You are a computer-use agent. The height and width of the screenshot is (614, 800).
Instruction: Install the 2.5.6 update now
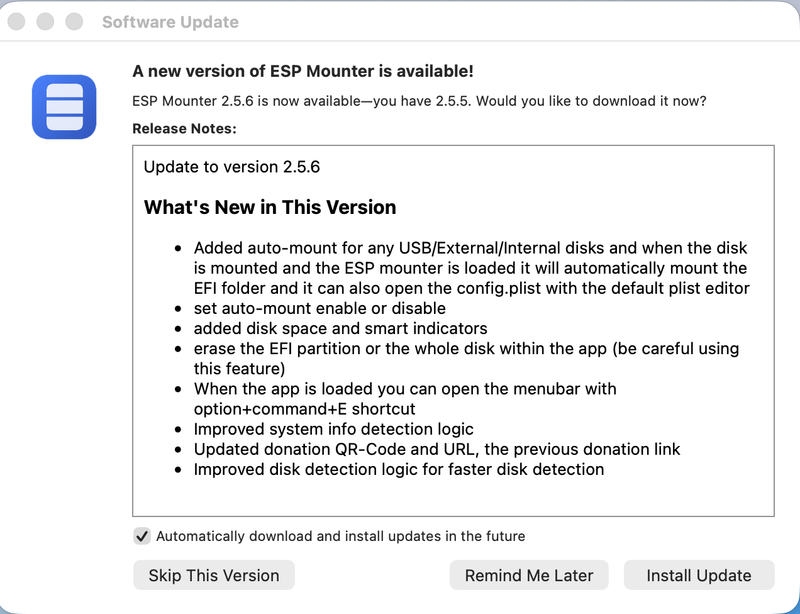point(699,575)
